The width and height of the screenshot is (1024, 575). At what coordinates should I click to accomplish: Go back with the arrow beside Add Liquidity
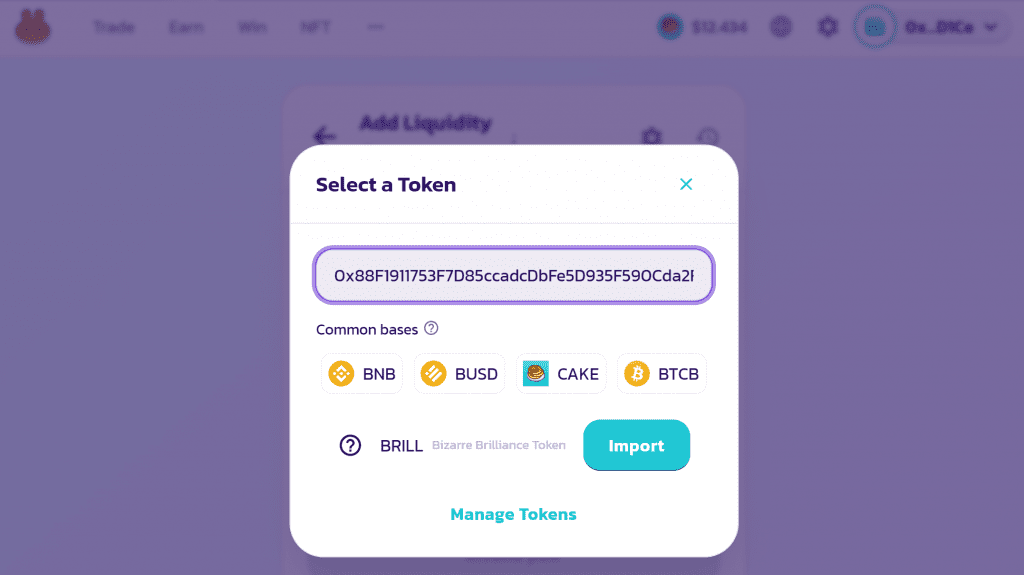click(325, 135)
